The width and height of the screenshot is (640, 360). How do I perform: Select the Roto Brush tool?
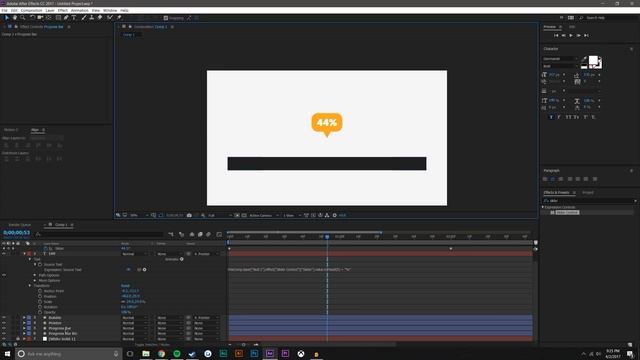click(110, 18)
